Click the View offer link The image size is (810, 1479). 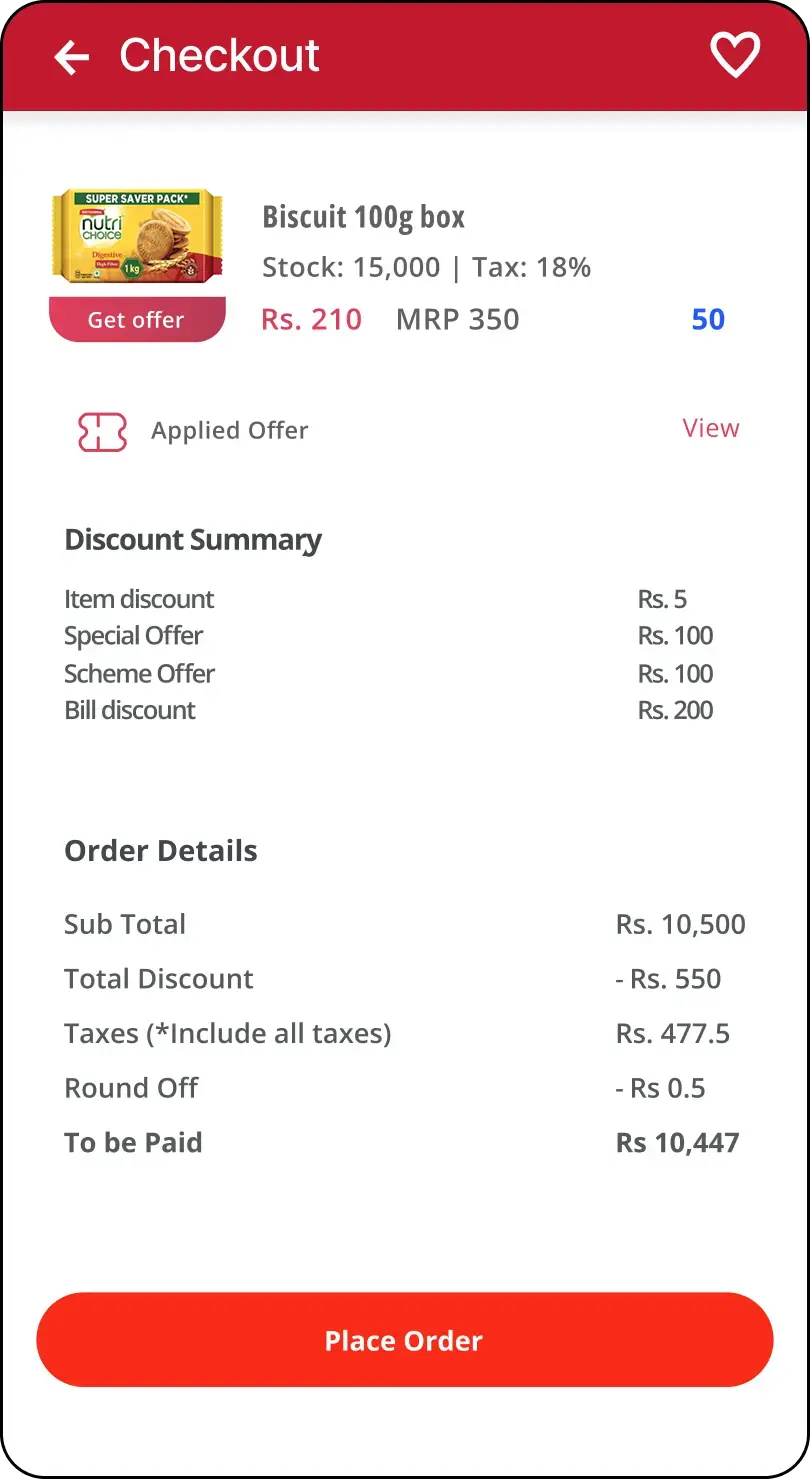click(x=710, y=428)
